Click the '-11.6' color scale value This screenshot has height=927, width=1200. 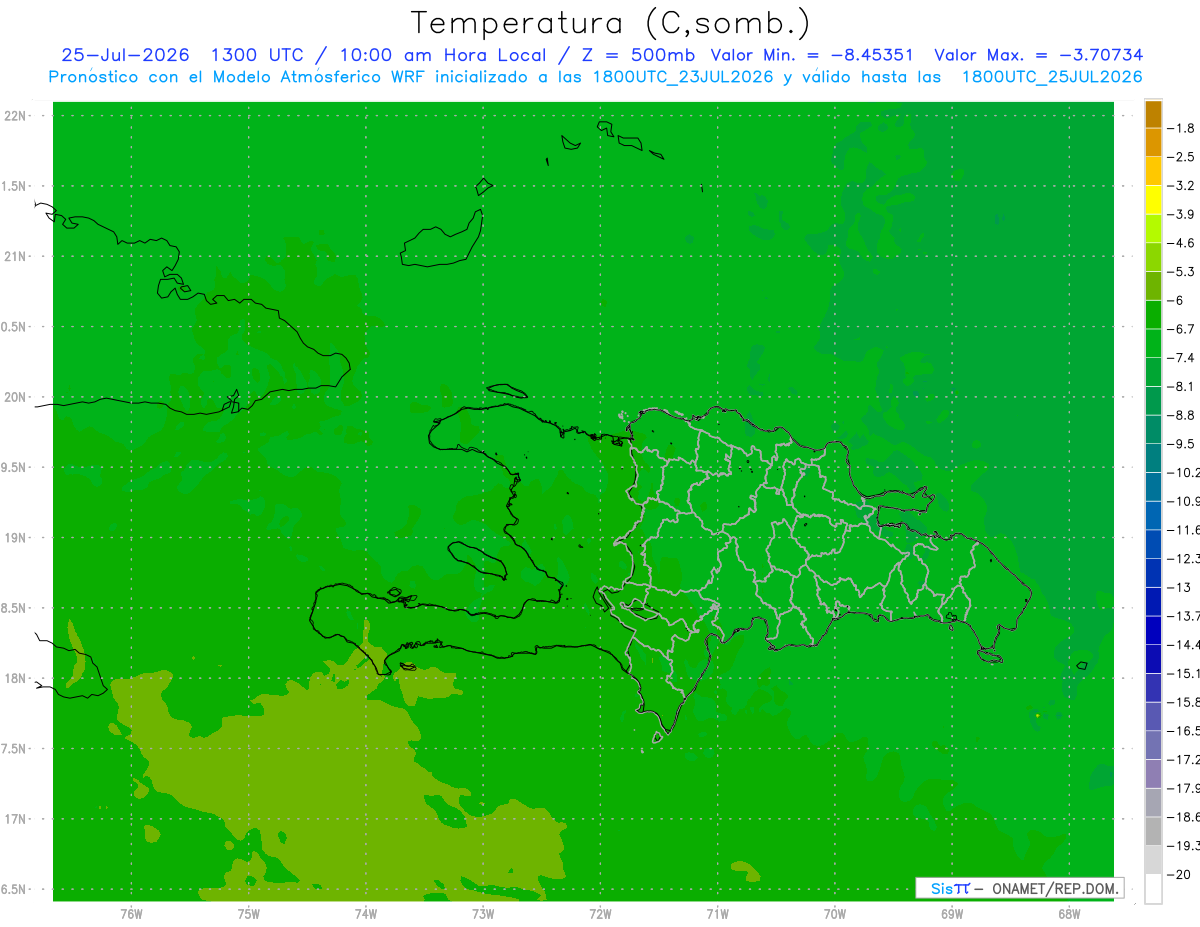tap(1183, 530)
